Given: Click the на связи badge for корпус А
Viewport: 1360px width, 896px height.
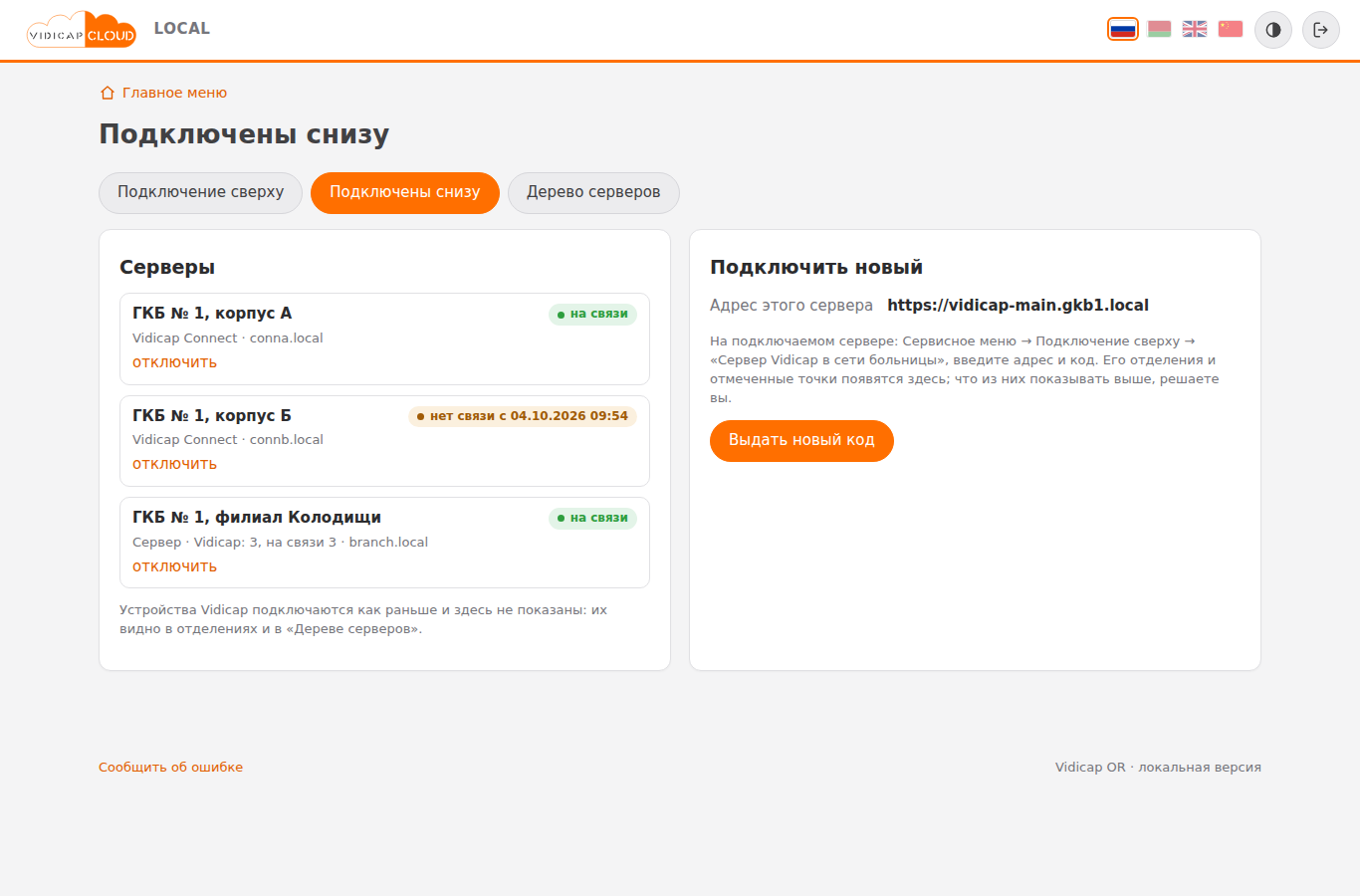Looking at the screenshot, I should coord(592,315).
